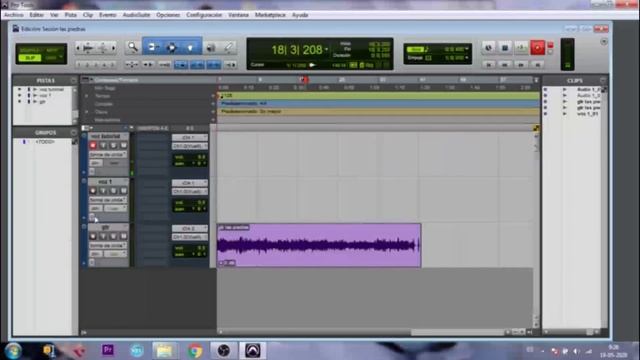Image resolution: width=640 pixels, height=360 pixels.
Task: Click the online sync clock icon
Action: tap(489, 48)
